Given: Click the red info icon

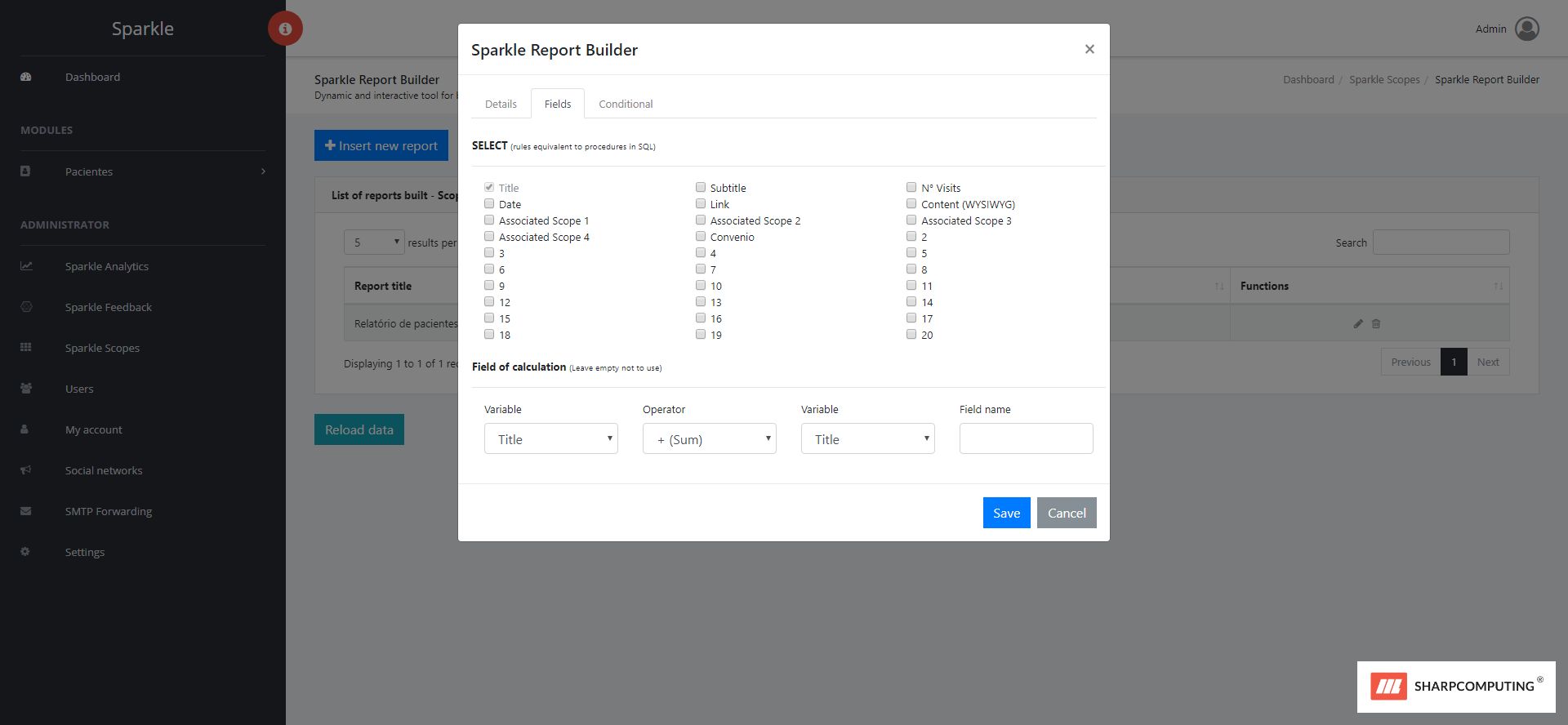Looking at the screenshot, I should pyautogui.click(x=285, y=29).
